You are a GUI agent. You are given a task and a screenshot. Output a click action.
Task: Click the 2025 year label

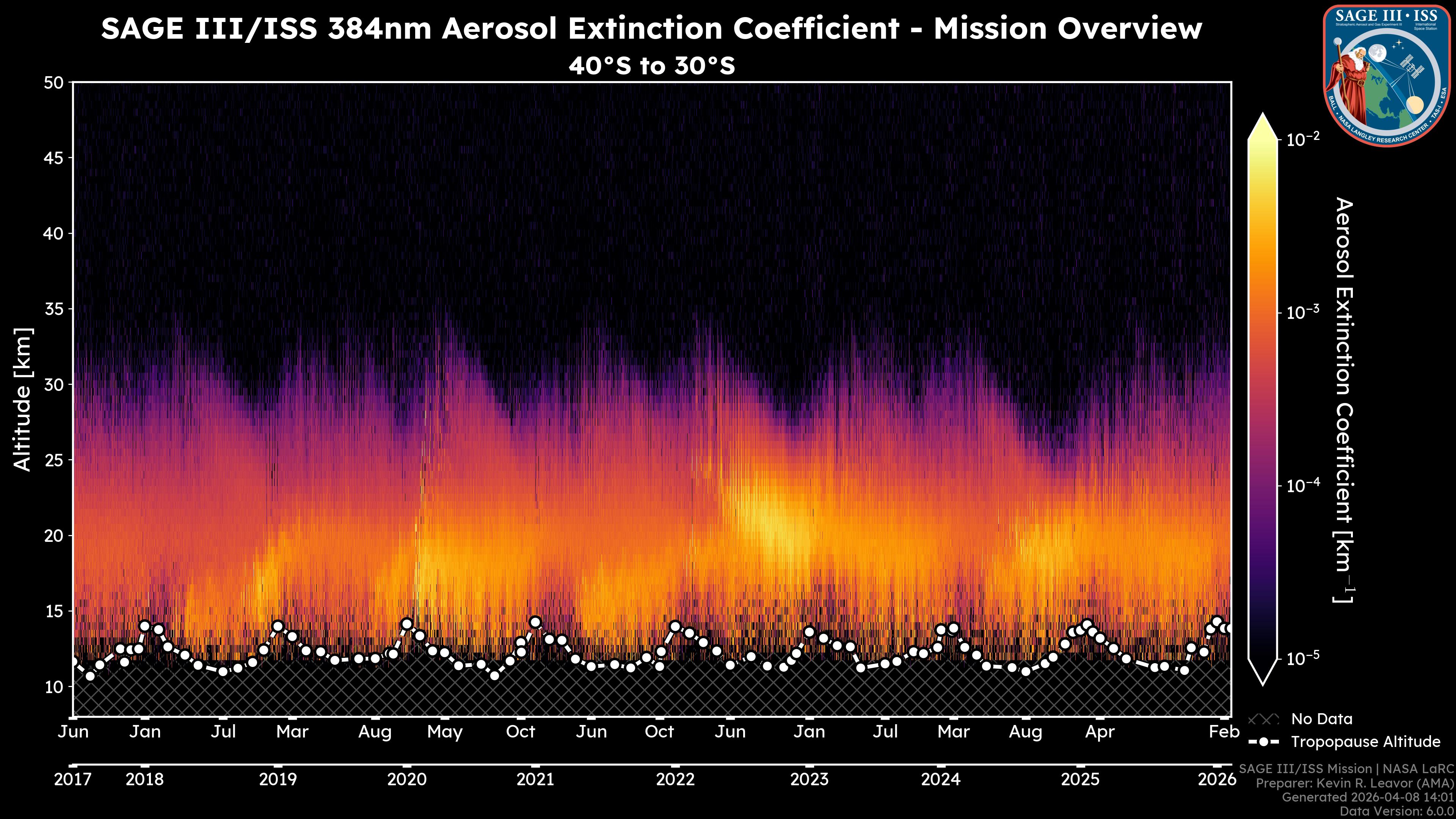(x=1080, y=780)
